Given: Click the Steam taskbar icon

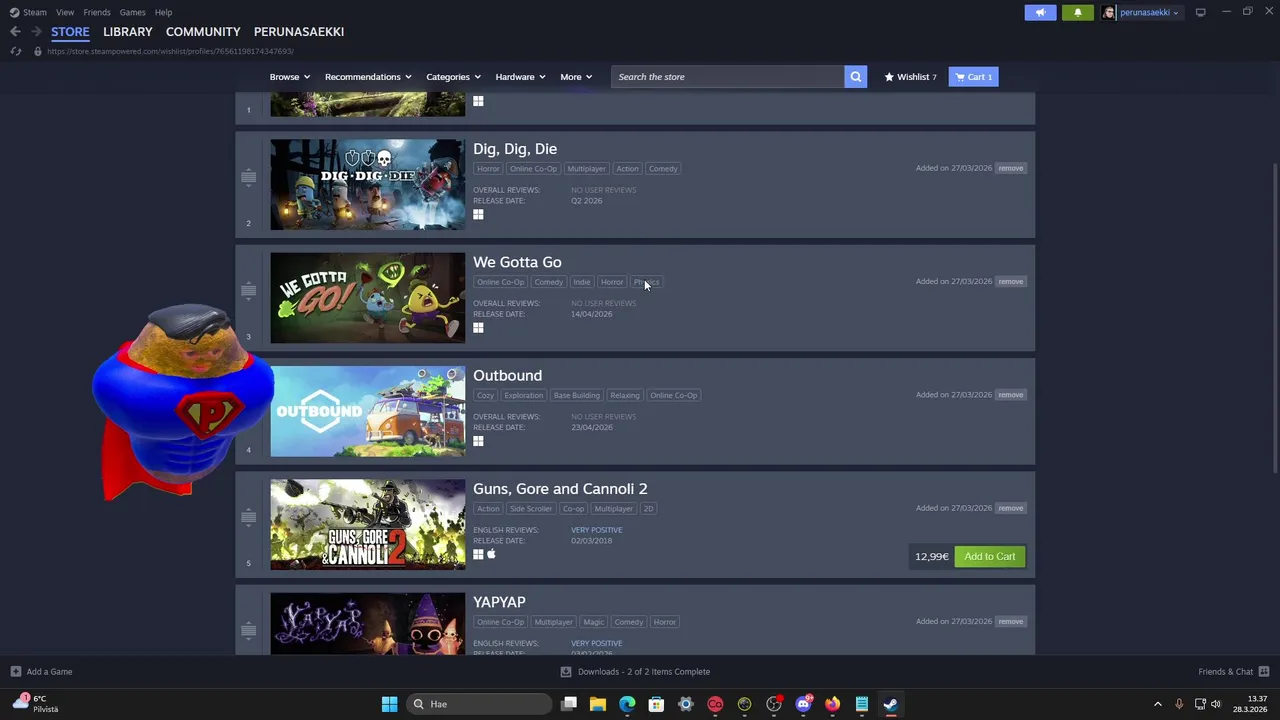Looking at the screenshot, I should pyautogui.click(x=890, y=704).
